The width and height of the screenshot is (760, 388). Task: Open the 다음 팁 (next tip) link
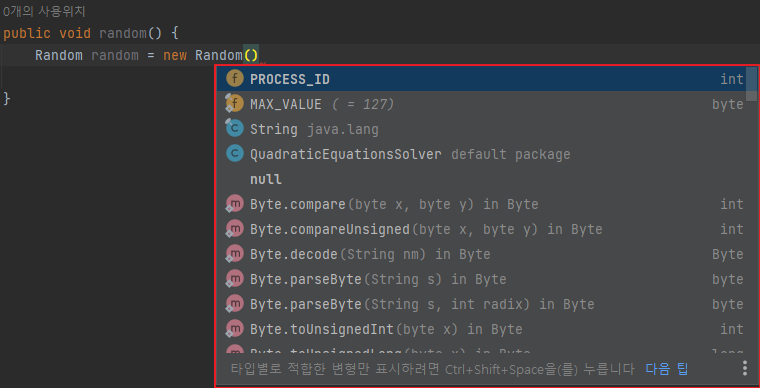pyautogui.click(x=666, y=370)
